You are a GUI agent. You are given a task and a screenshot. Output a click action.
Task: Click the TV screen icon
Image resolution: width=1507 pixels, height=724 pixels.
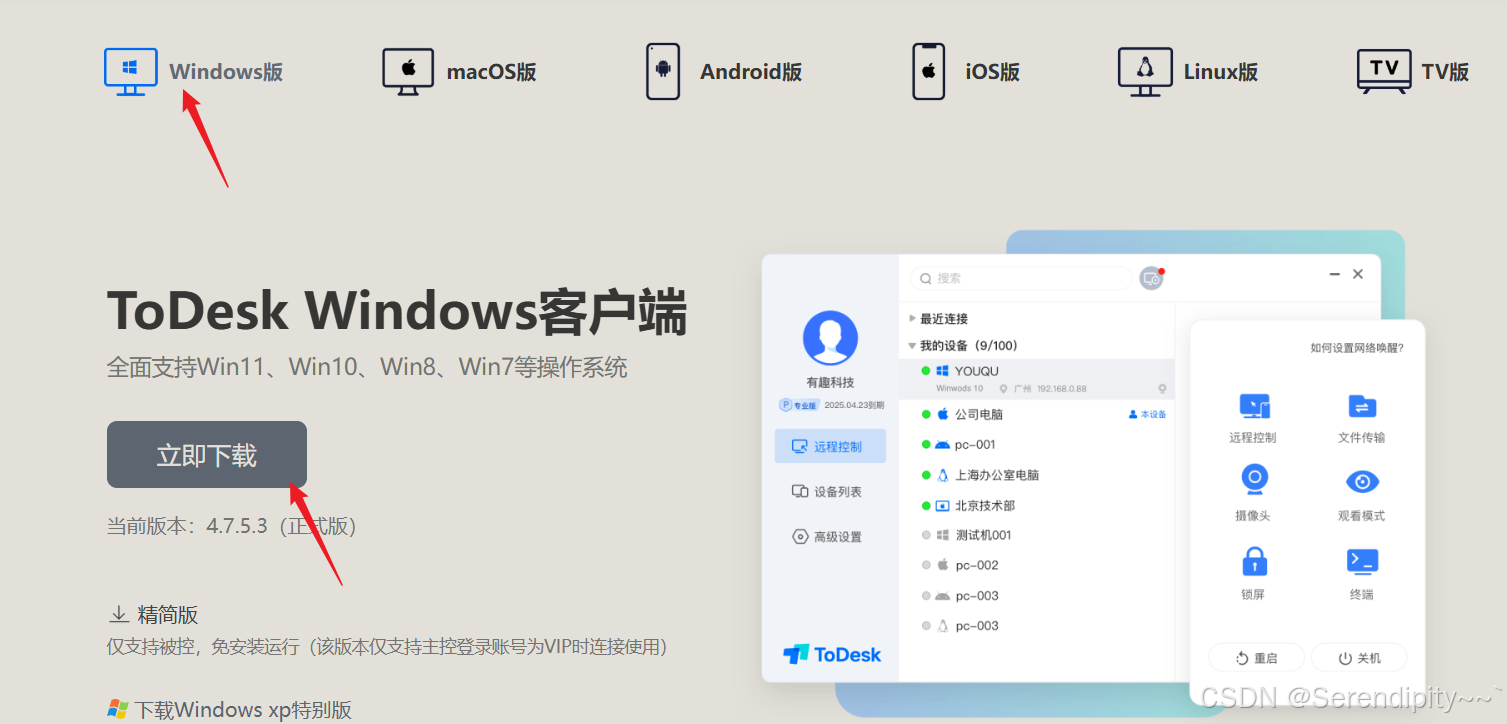(1384, 72)
